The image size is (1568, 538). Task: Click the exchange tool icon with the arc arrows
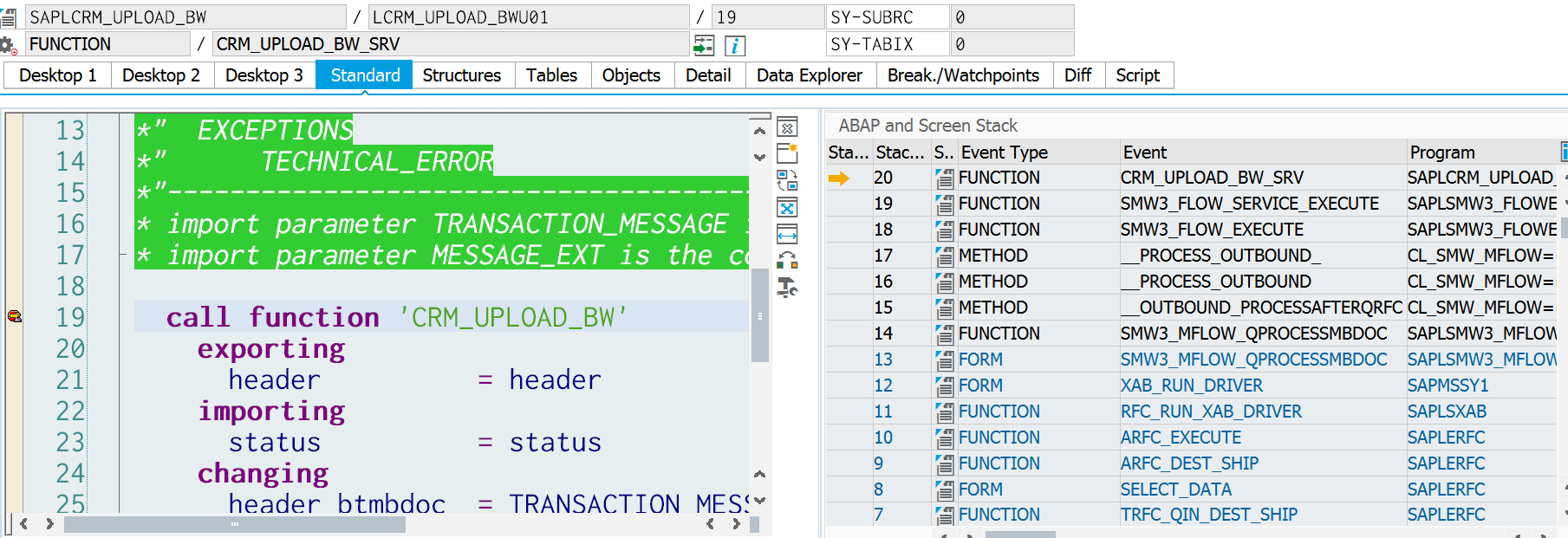click(x=787, y=260)
